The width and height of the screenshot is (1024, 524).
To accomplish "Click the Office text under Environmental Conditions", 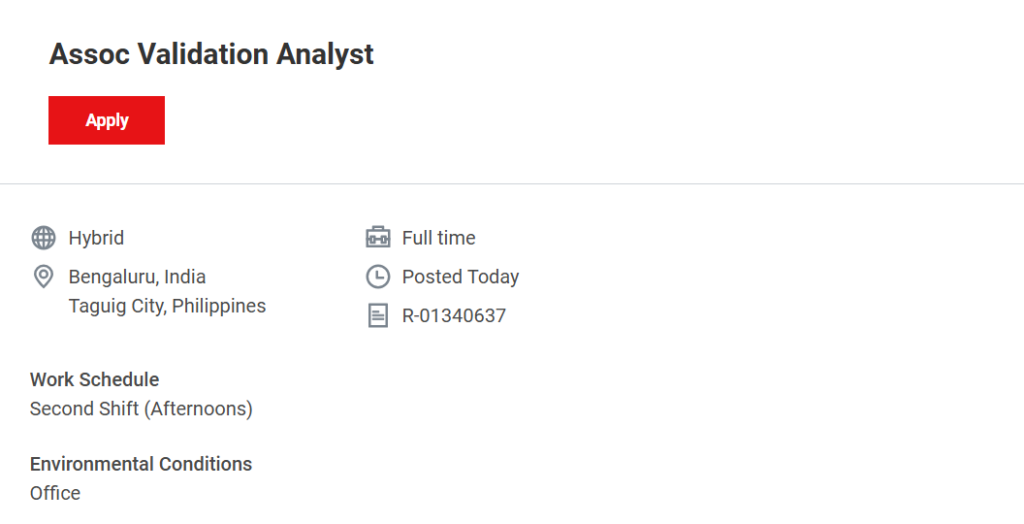I will click(x=55, y=493).
